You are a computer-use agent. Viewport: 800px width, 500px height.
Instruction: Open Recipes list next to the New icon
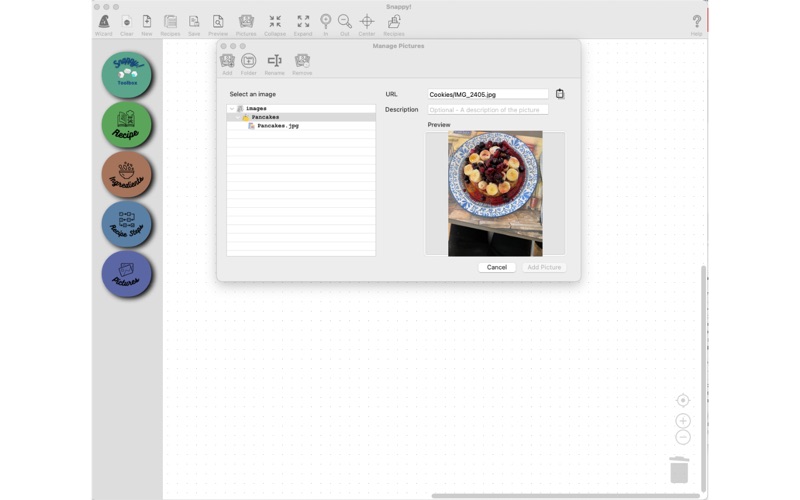click(170, 22)
